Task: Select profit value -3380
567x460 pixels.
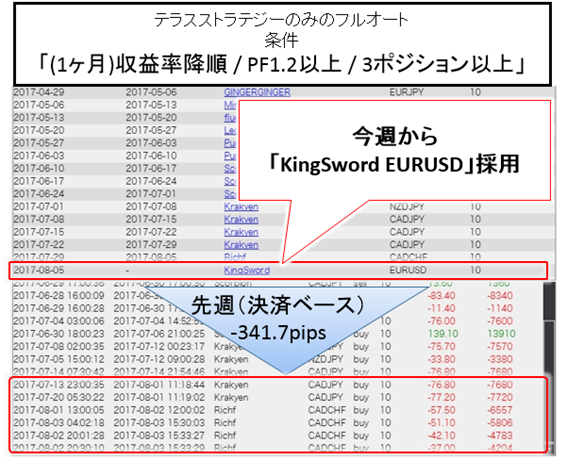Action: coord(499,359)
